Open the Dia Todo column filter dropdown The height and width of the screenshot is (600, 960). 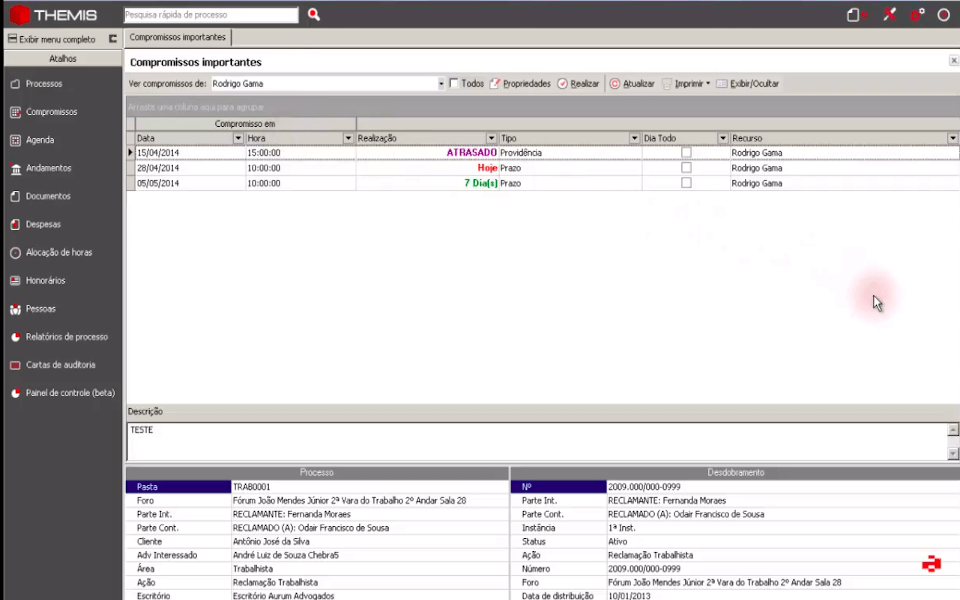[x=722, y=138]
